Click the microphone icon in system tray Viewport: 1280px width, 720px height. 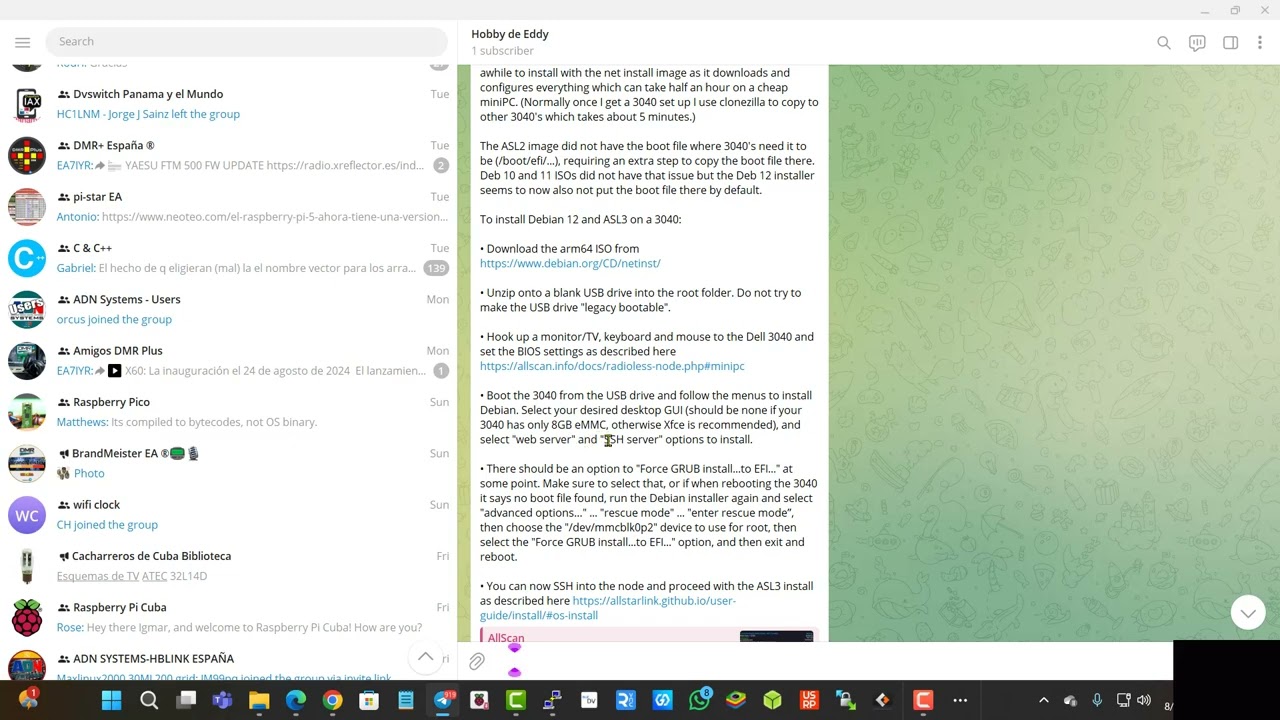coord(1097,700)
